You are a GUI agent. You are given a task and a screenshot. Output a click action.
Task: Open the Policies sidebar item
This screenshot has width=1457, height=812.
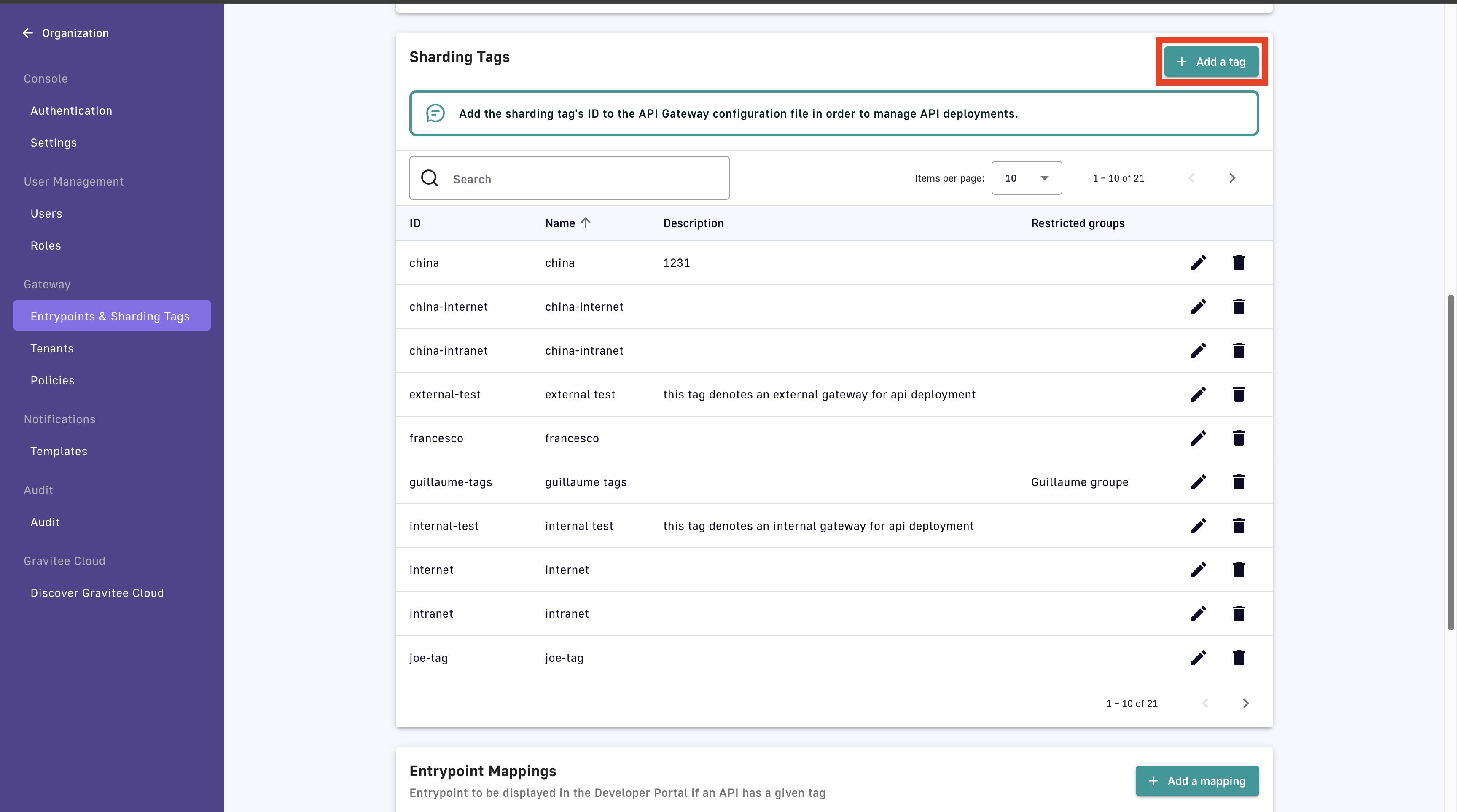[53, 381]
